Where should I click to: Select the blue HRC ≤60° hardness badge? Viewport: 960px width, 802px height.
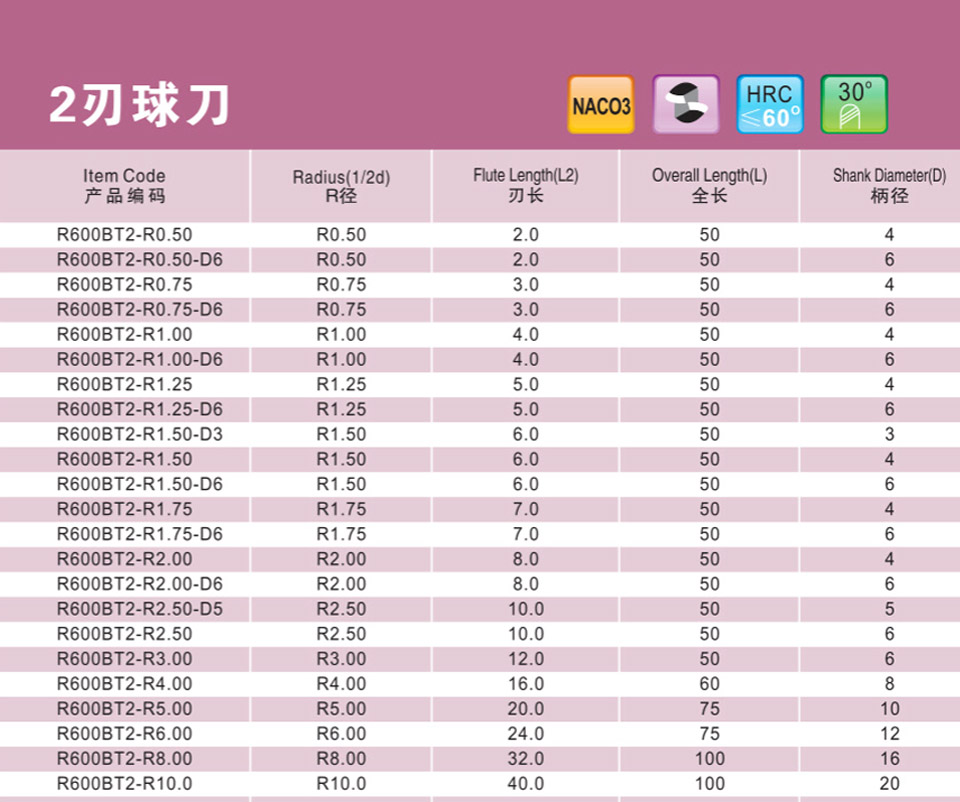tap(769, 105)
